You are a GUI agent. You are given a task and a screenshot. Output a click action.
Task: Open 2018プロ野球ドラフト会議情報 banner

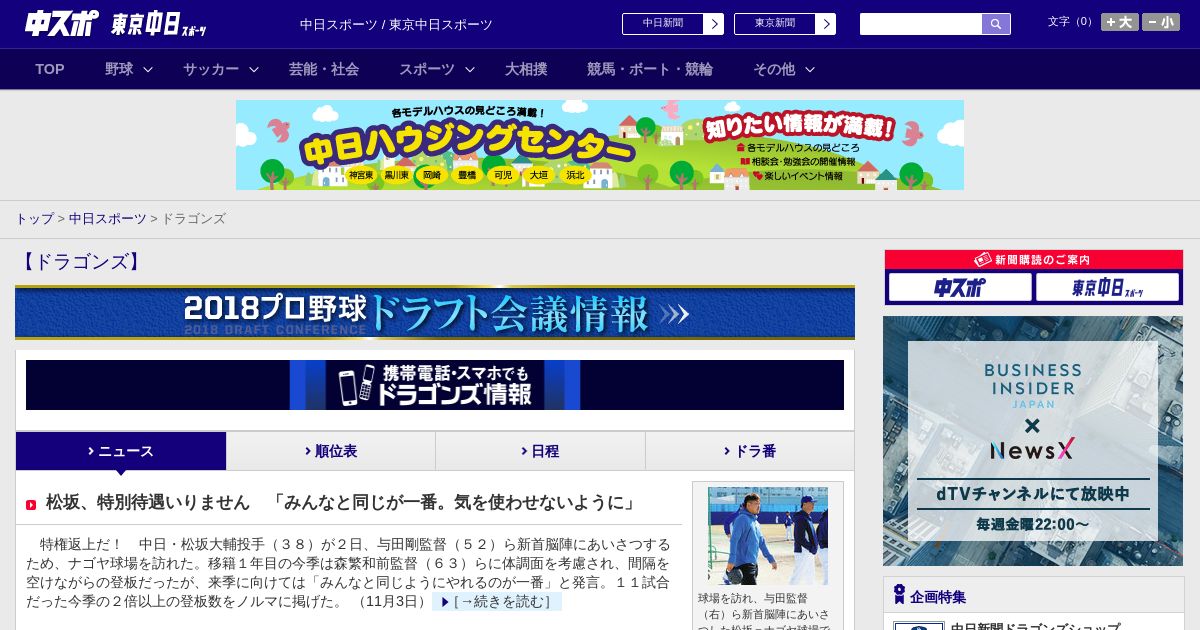[x=435, y=313]
